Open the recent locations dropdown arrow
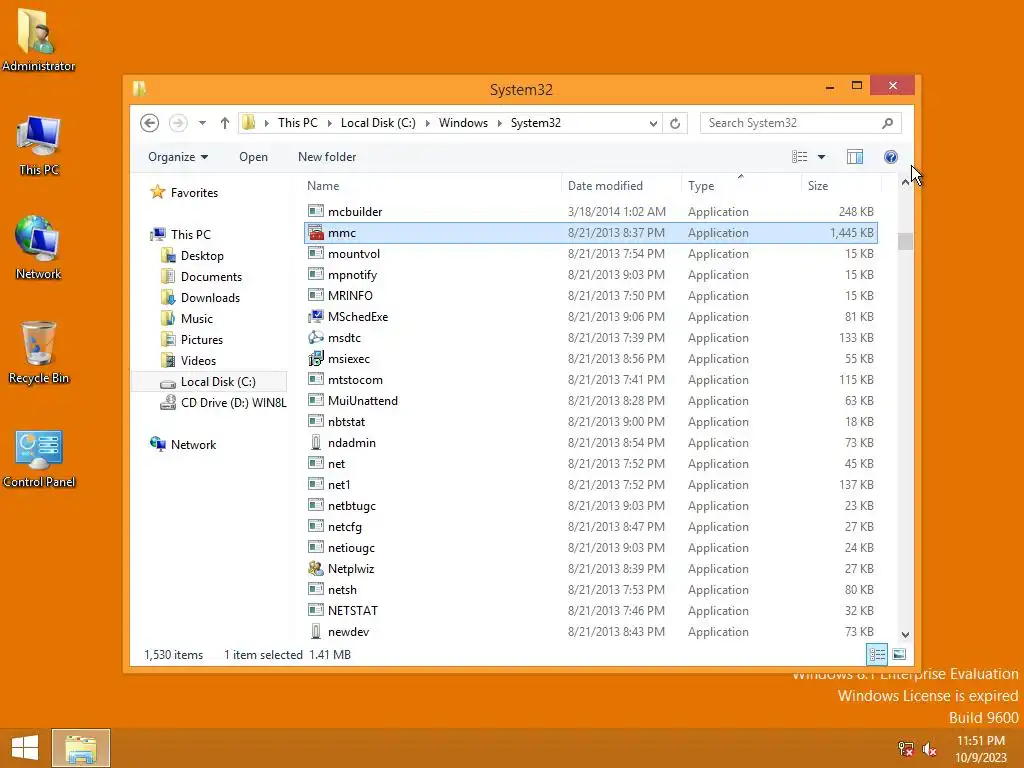Image resolution: width=1024 pixels, height=768 pixels. [202, 123]
